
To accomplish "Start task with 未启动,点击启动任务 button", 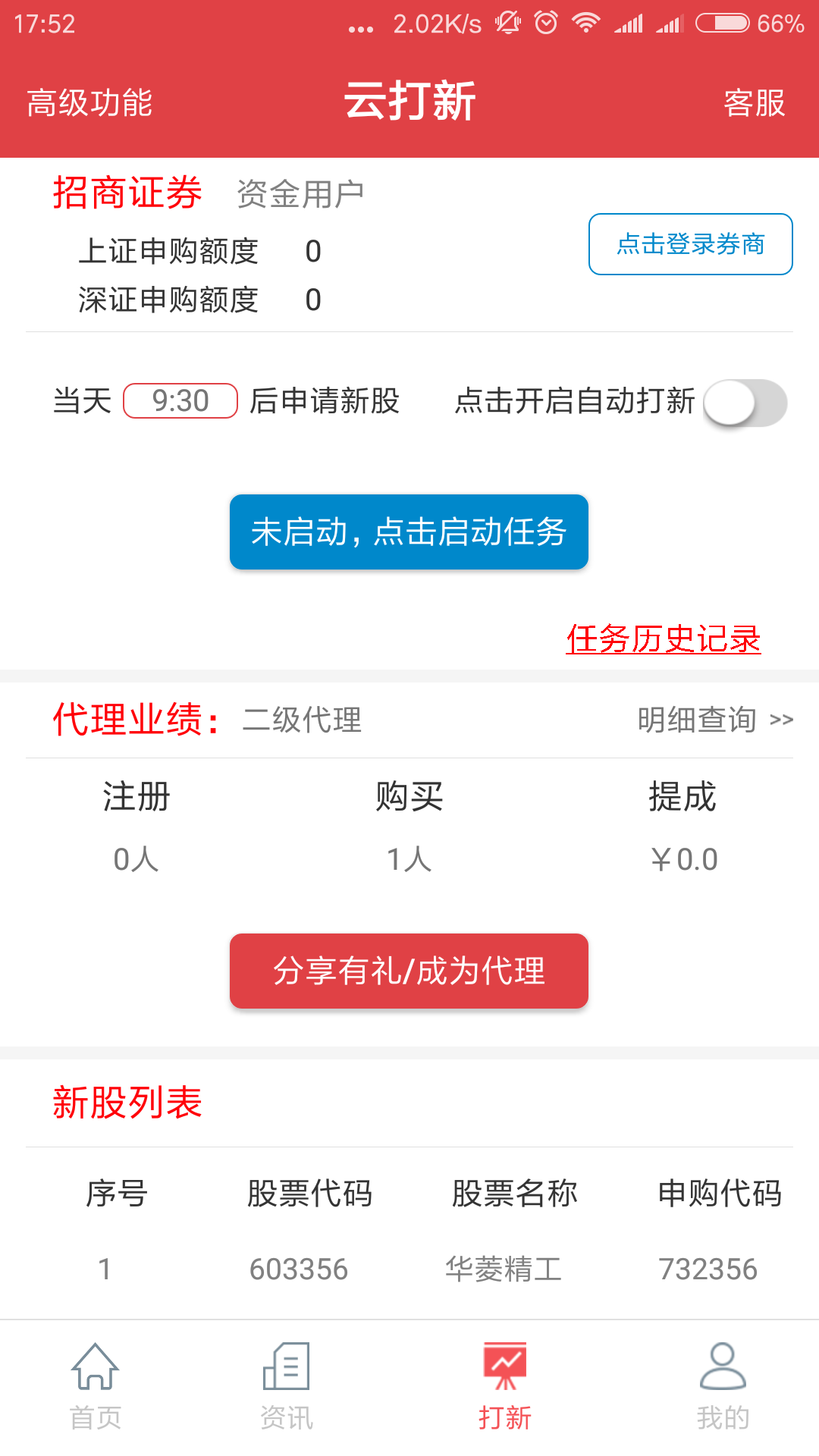I will (409, 532).
